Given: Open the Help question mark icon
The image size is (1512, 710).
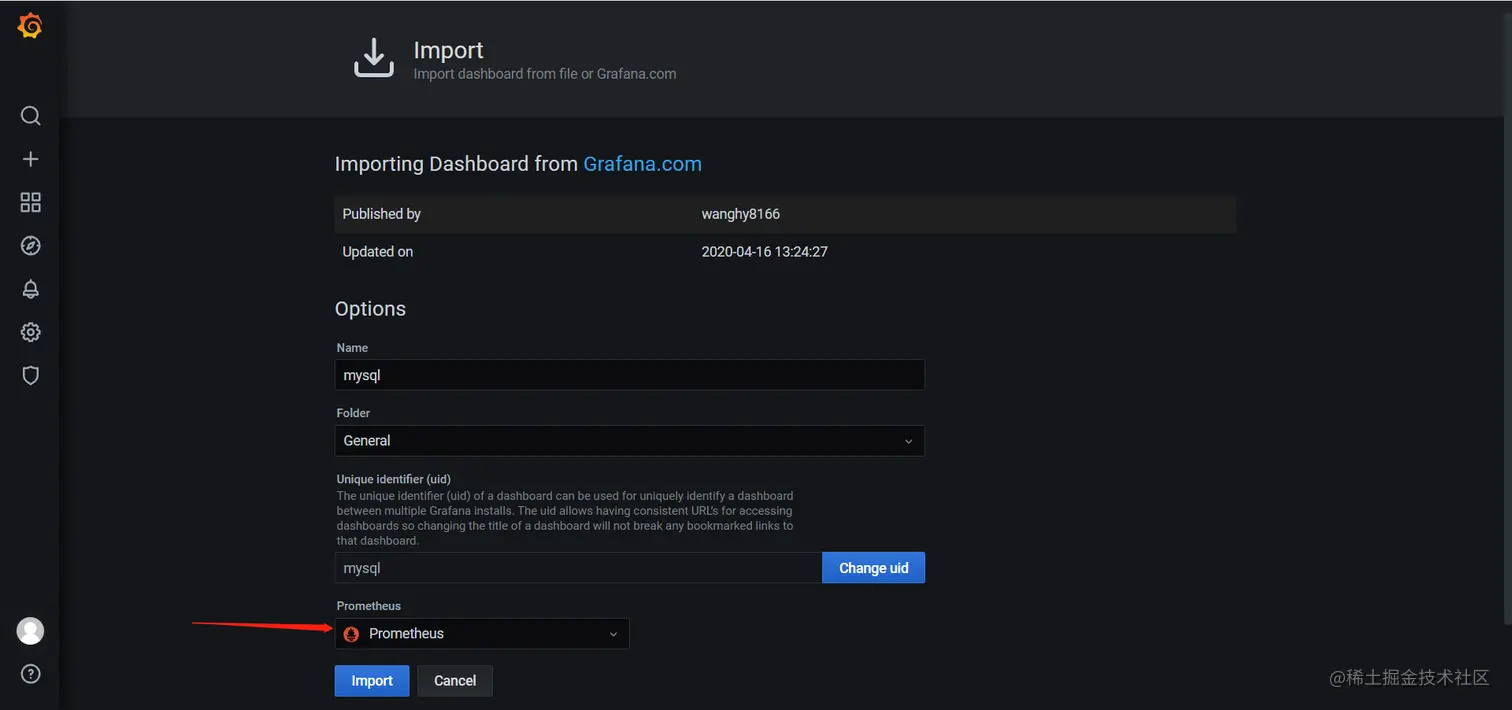Looking at the screenshot, I should (30, 674).
